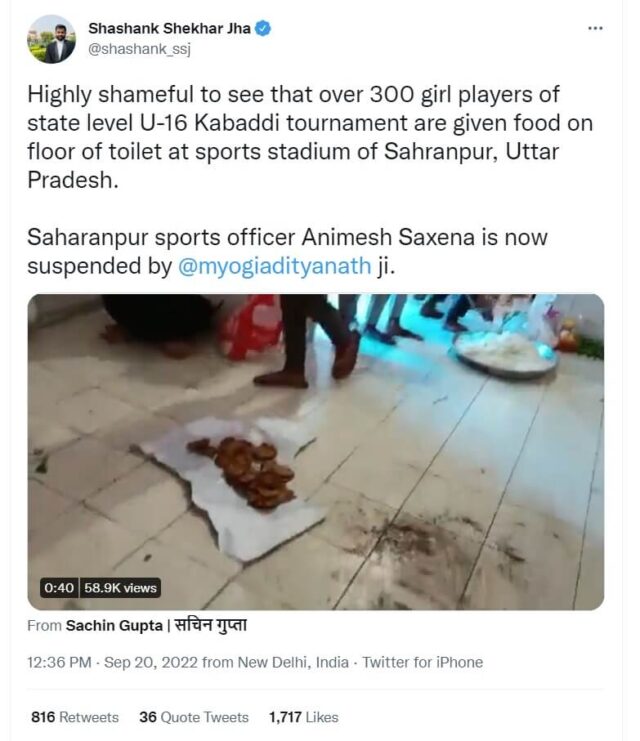Click the 0:40 video duration badge
The height and width of the screenshot is (741, 640).
click(59, 588)
